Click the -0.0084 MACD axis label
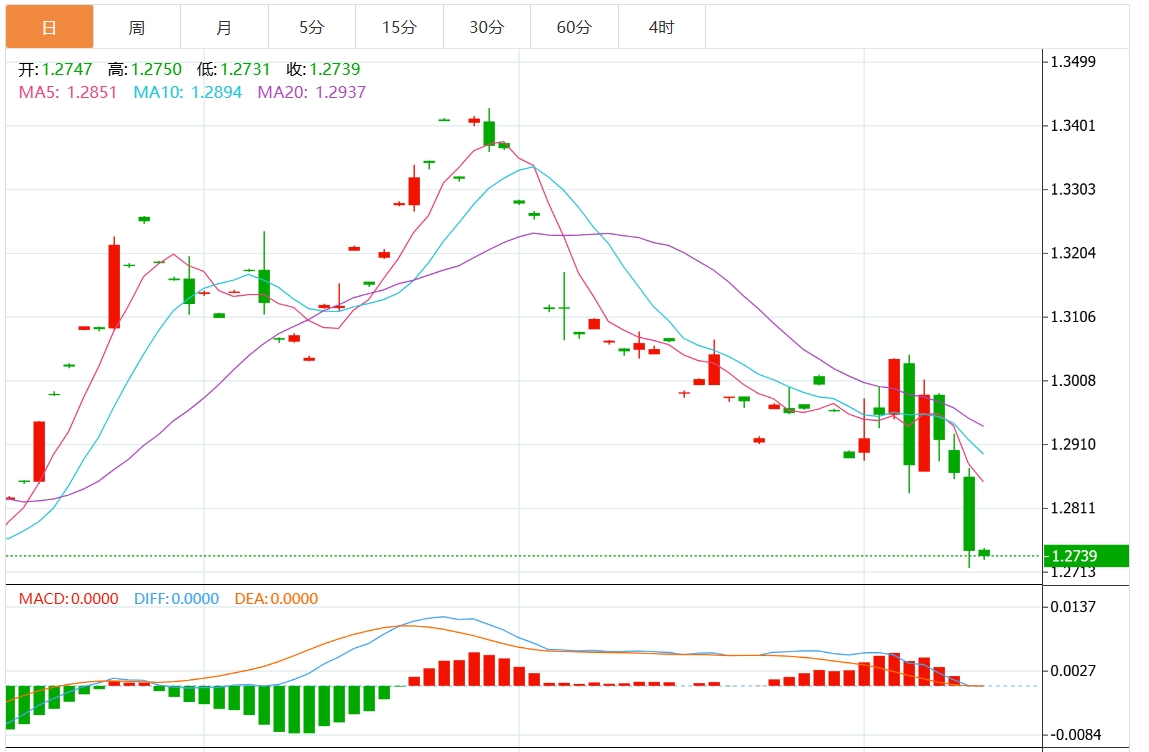The width and height of the screenshot is (1149, 752). coord(1074,734)
